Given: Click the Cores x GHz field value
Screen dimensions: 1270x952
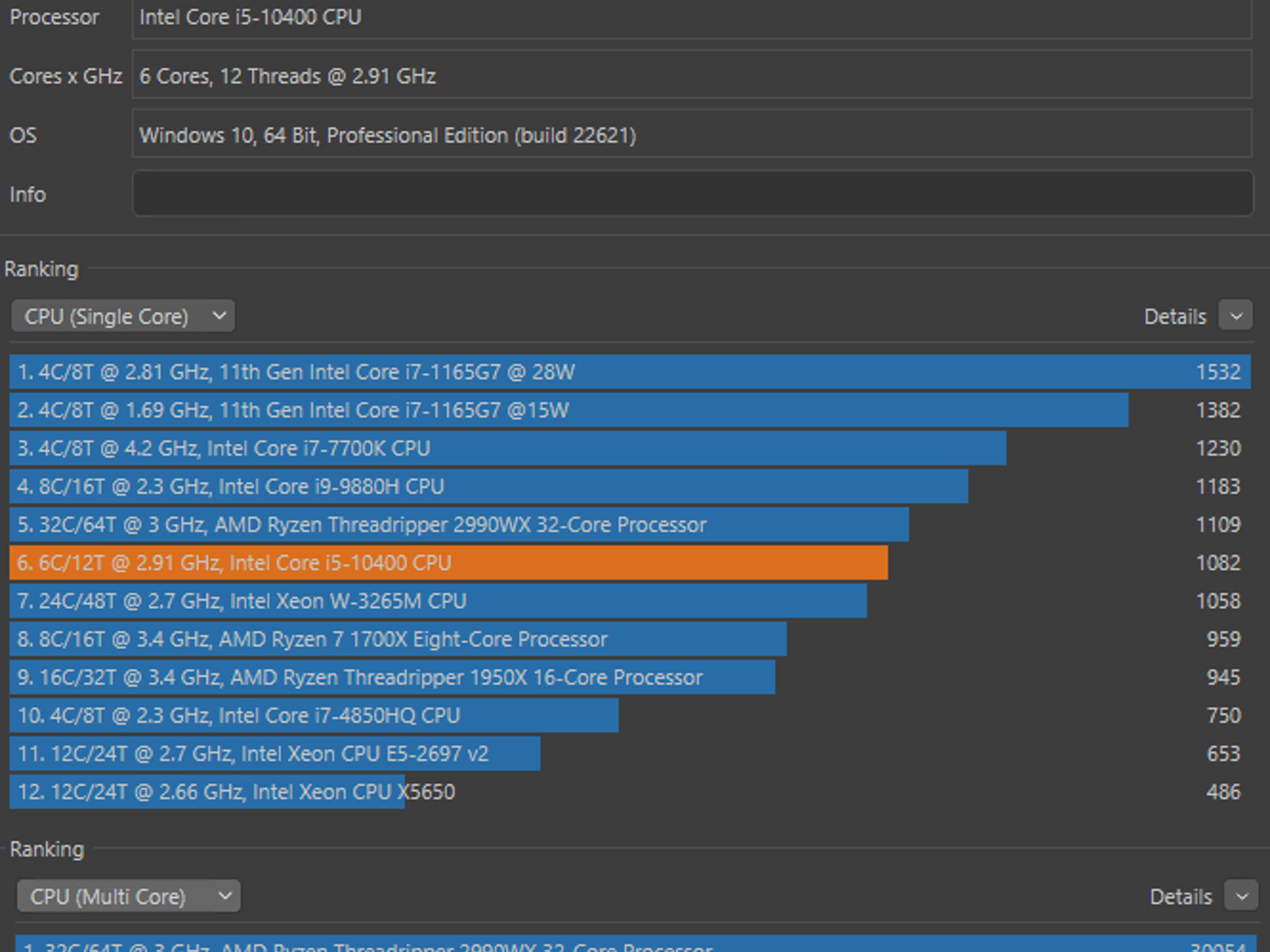Looking at the screenshot, I should point(693,76).
